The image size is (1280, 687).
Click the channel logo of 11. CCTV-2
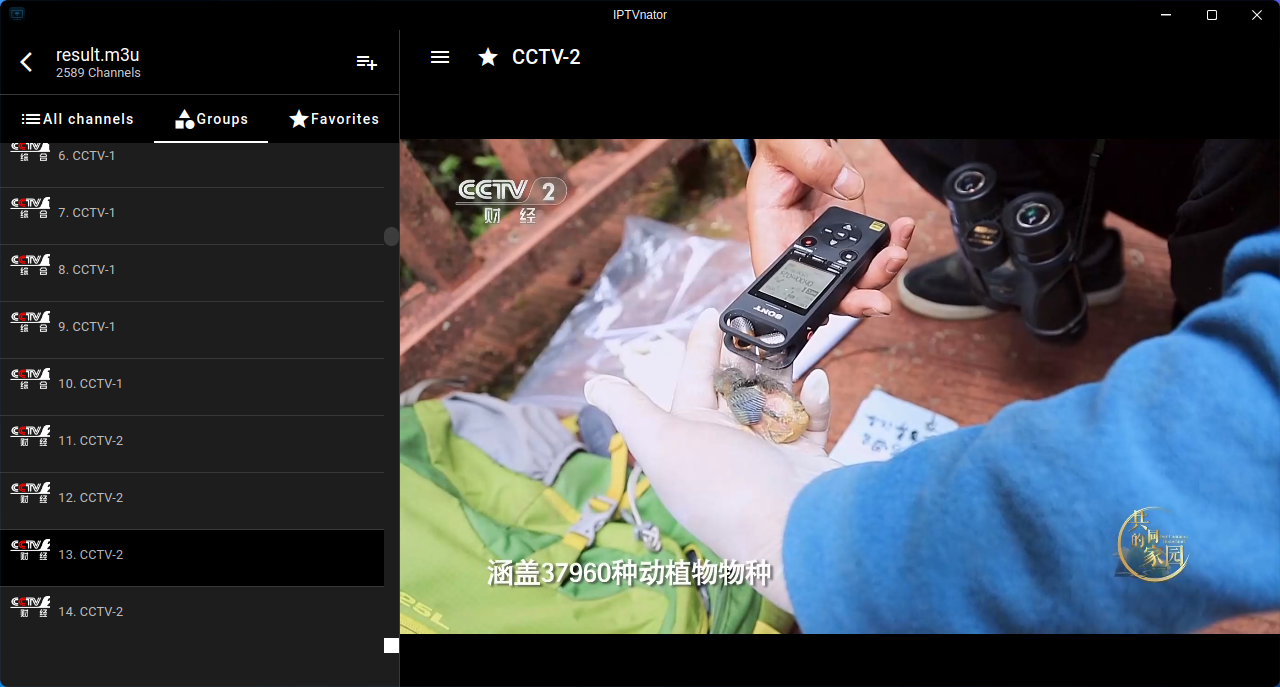(30, 436)
